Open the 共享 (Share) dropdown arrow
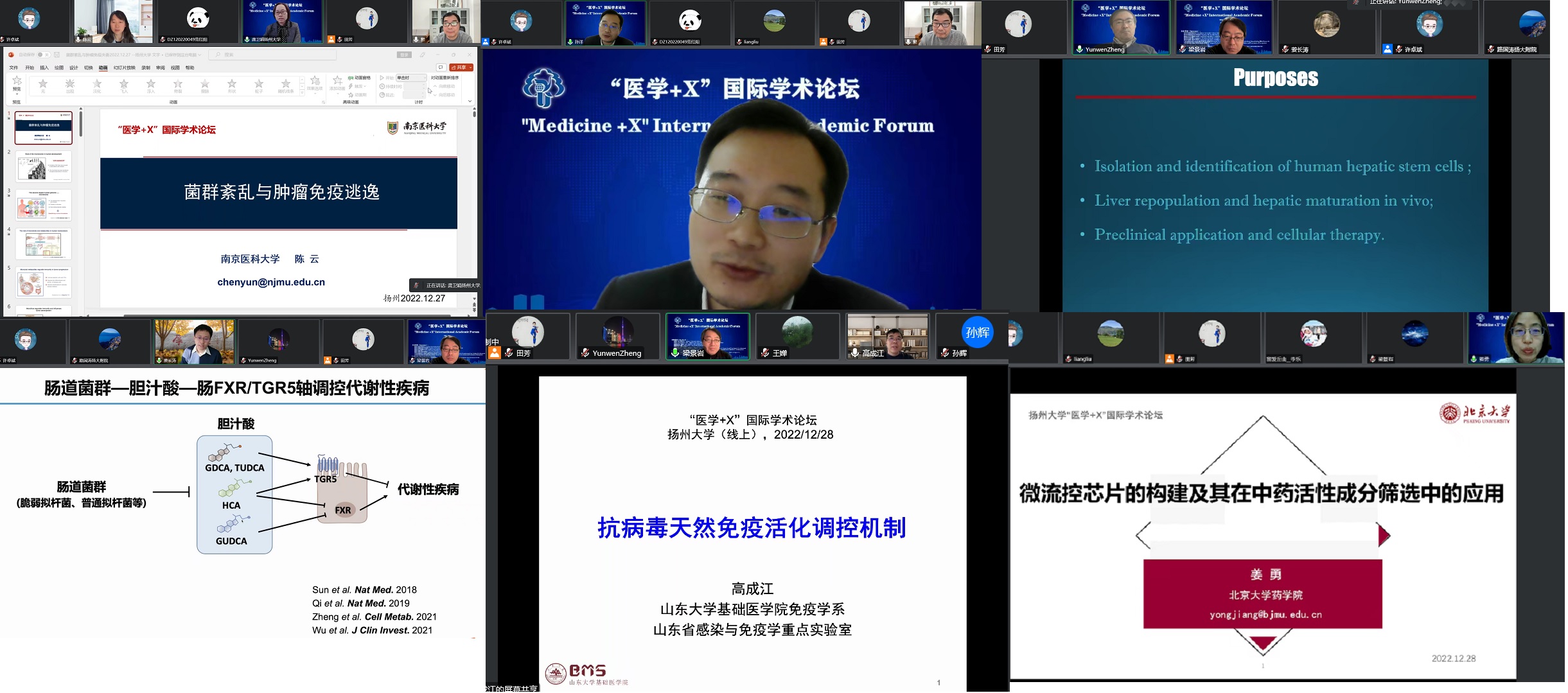 [x=471, y=67]
